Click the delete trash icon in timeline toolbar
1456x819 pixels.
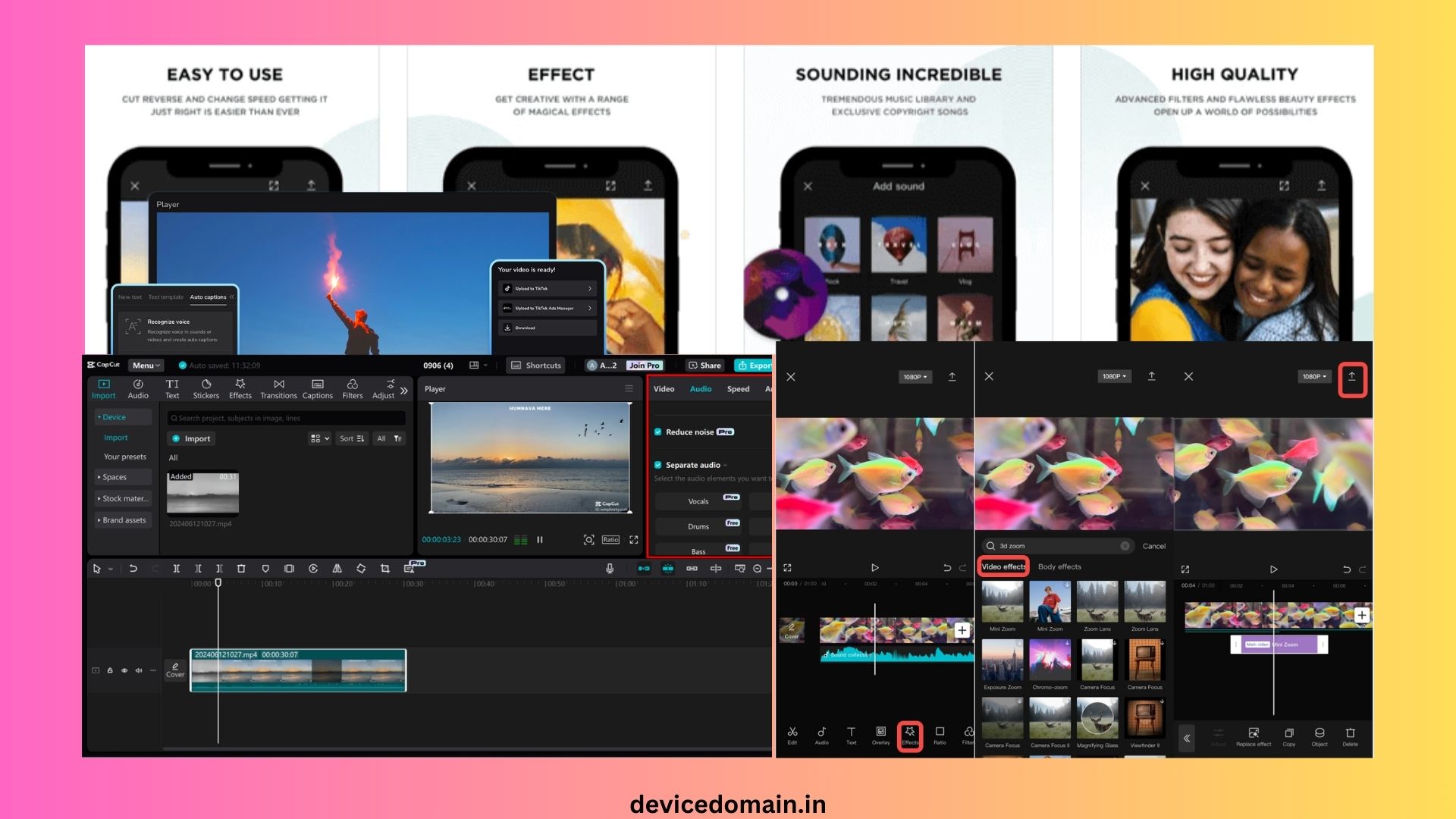click(x=241, y=569)
